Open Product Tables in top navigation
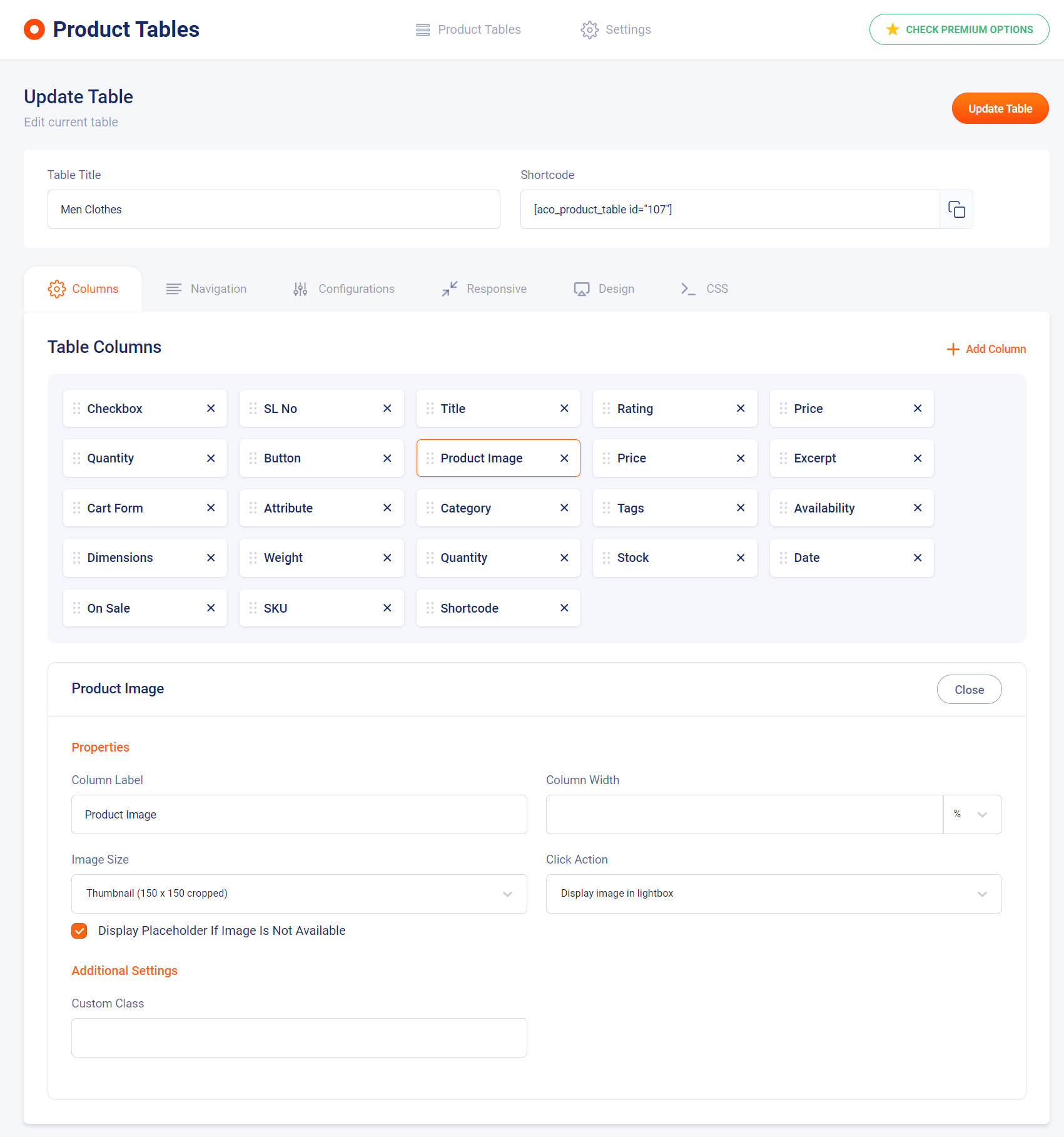Viewport: 1064px width, 1137px height. click(x=469, y=29)
